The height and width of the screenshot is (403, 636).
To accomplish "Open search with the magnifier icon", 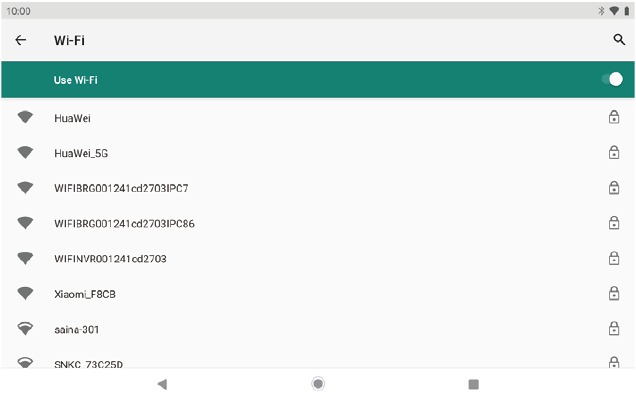I will pyautogui.click(x=619, y=40).
